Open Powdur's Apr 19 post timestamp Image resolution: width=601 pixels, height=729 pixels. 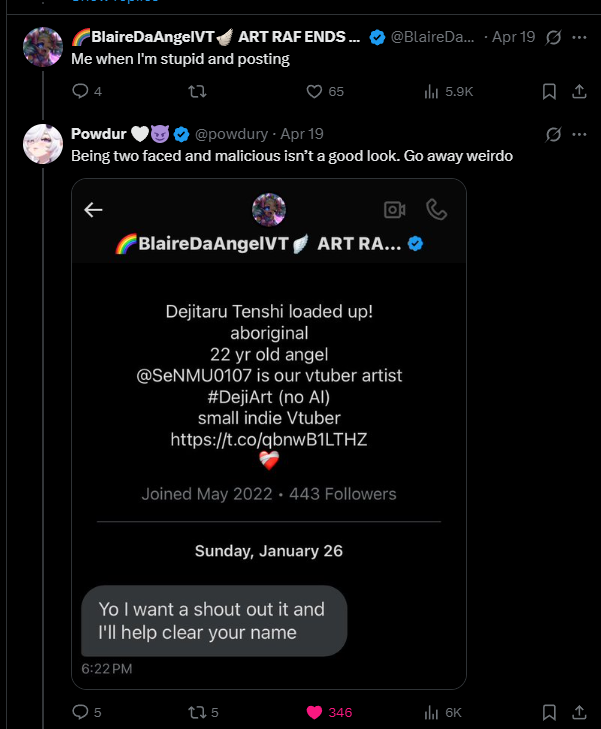click(303, 134)
